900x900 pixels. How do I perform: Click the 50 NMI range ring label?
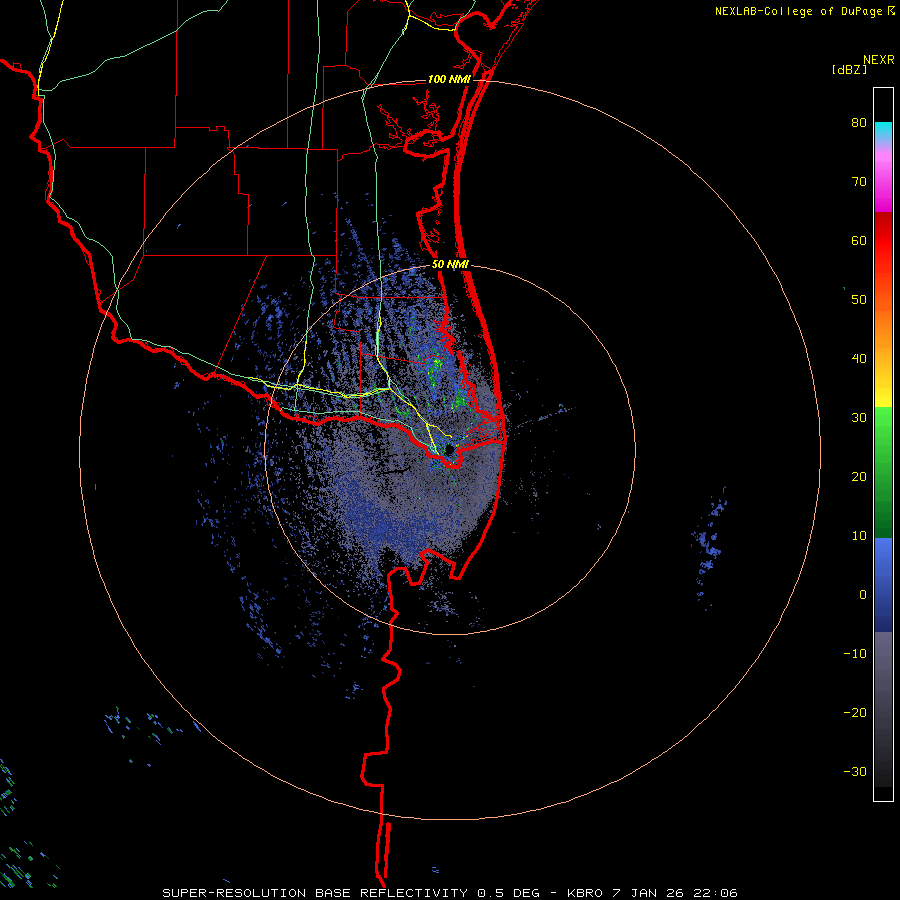450,265
